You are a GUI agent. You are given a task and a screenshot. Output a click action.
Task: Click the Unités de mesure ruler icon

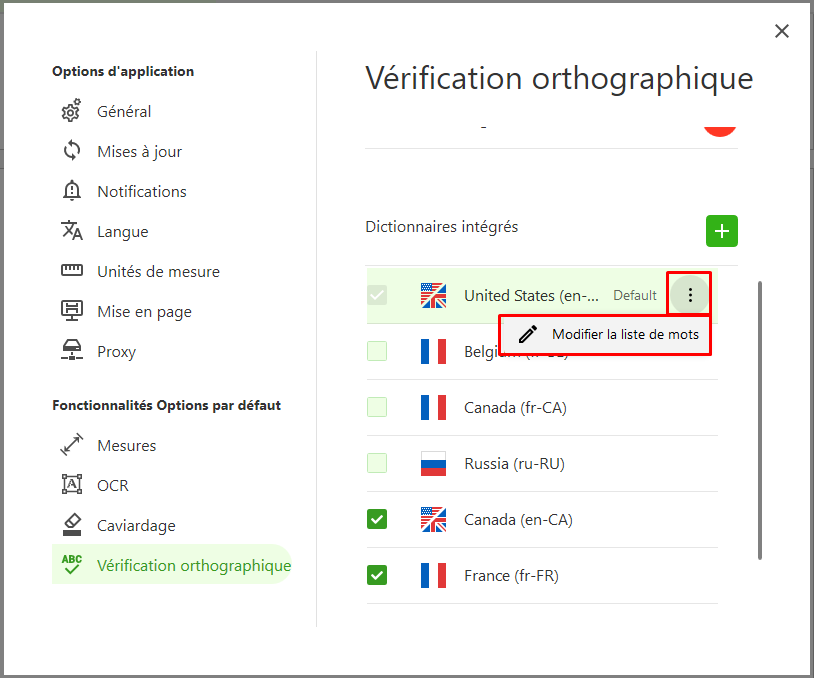click(x=72, y=270)
